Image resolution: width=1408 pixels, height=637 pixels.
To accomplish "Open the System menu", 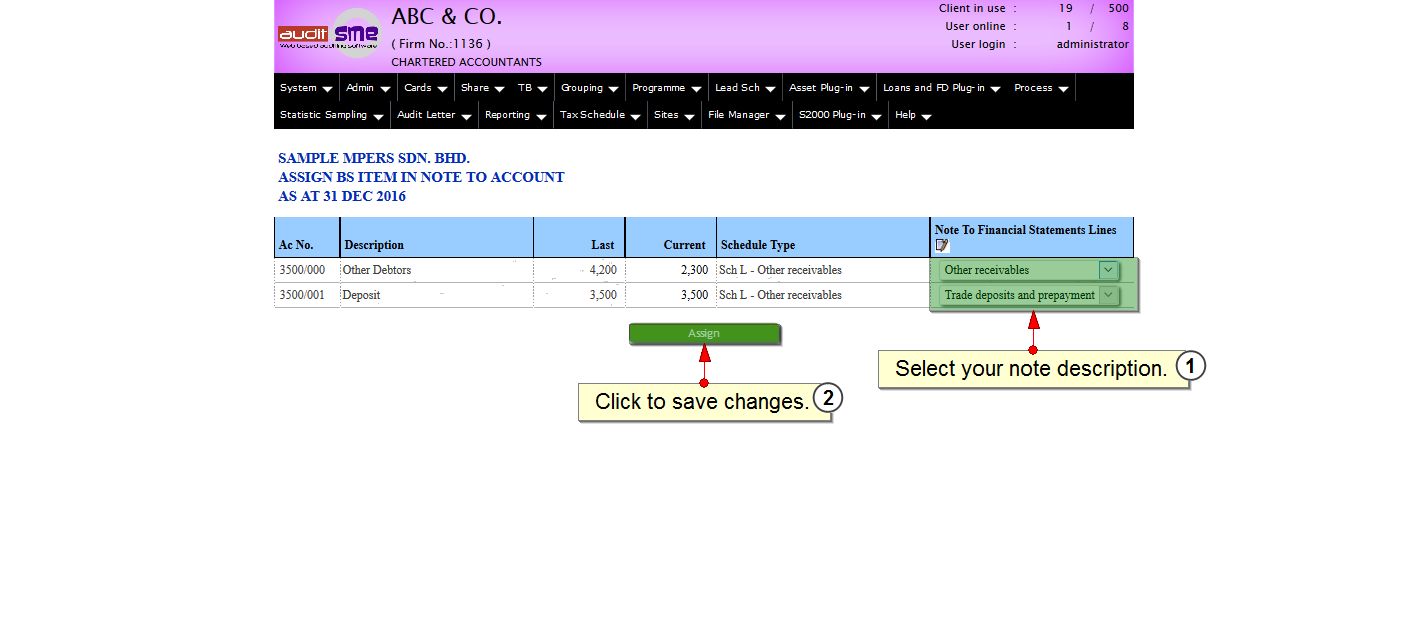I will coord(306,88).
